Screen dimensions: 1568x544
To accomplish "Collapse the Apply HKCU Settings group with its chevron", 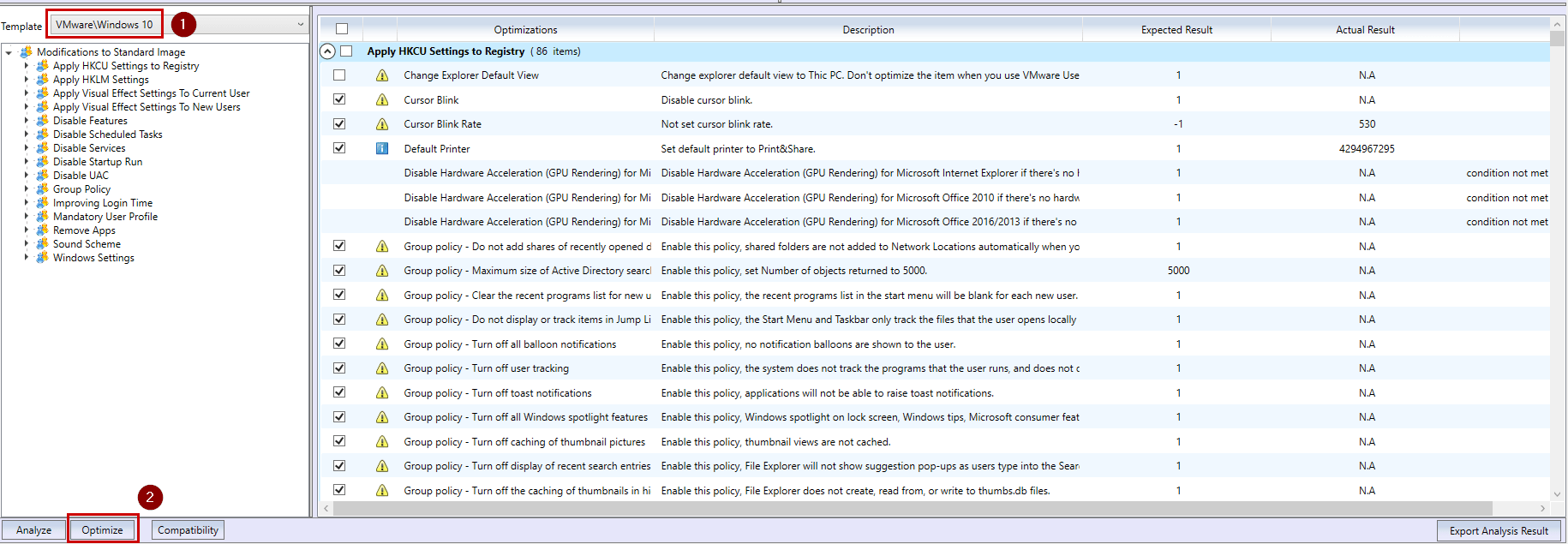I will [x=327, y=51].
